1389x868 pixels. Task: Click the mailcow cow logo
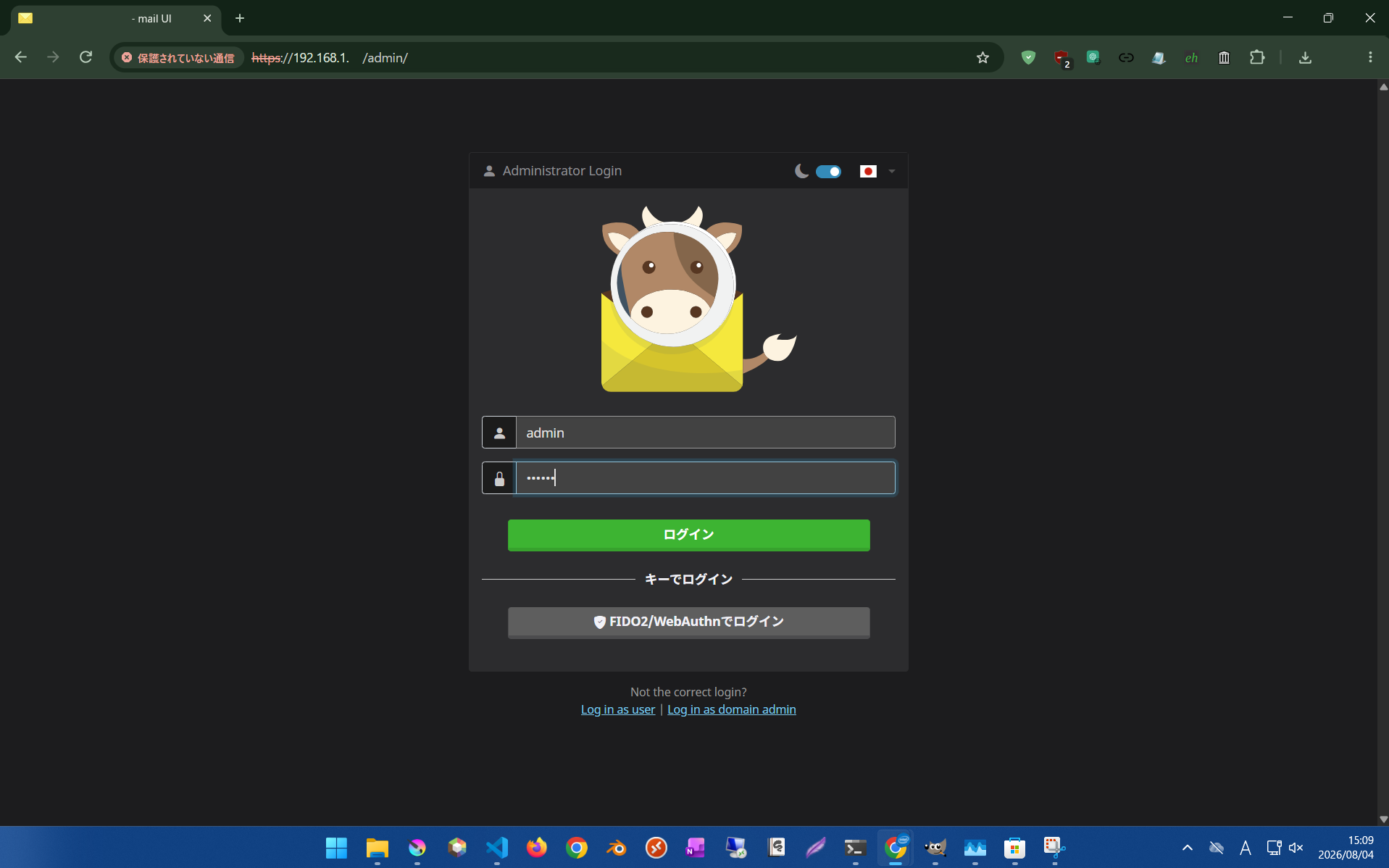pos(698,299)
